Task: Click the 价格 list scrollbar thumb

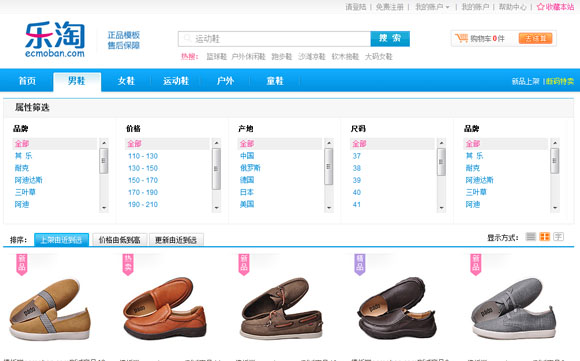Action: [216, 169]
